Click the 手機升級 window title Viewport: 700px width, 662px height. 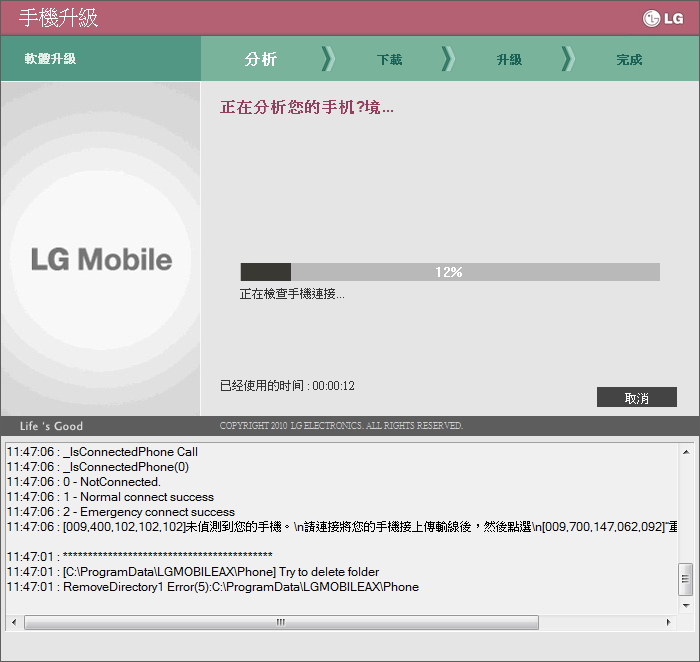58,18
